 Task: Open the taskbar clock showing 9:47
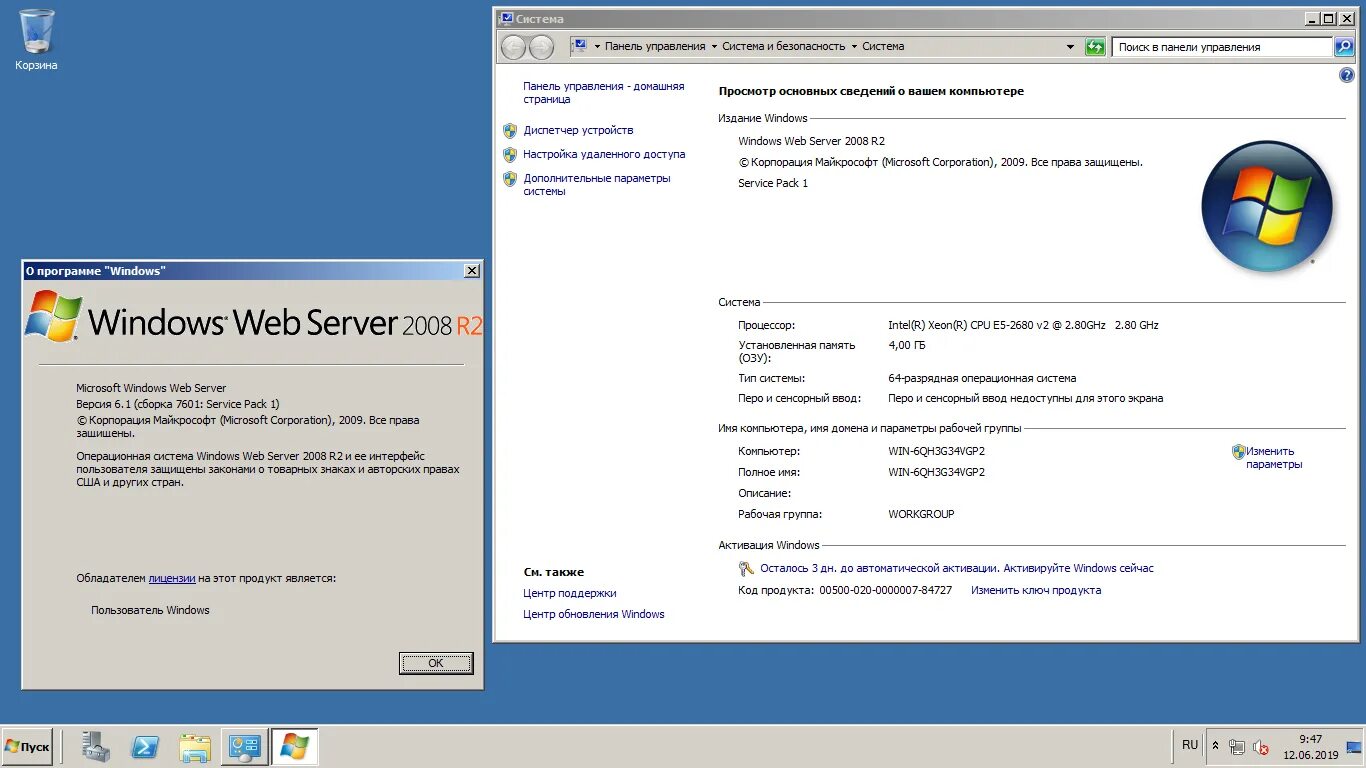tap(1309, 747)
